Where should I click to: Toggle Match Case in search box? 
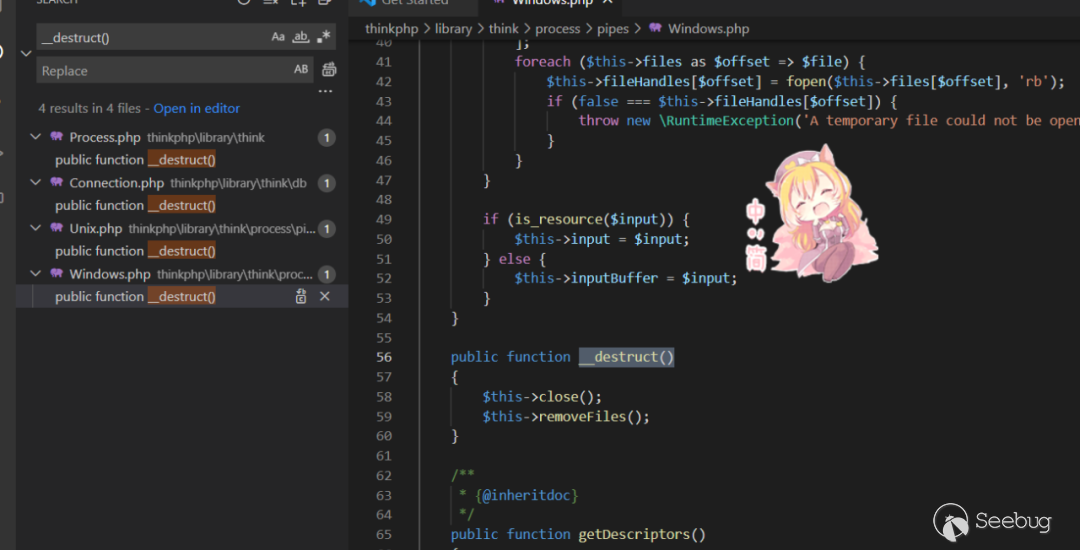click(278, 37)
